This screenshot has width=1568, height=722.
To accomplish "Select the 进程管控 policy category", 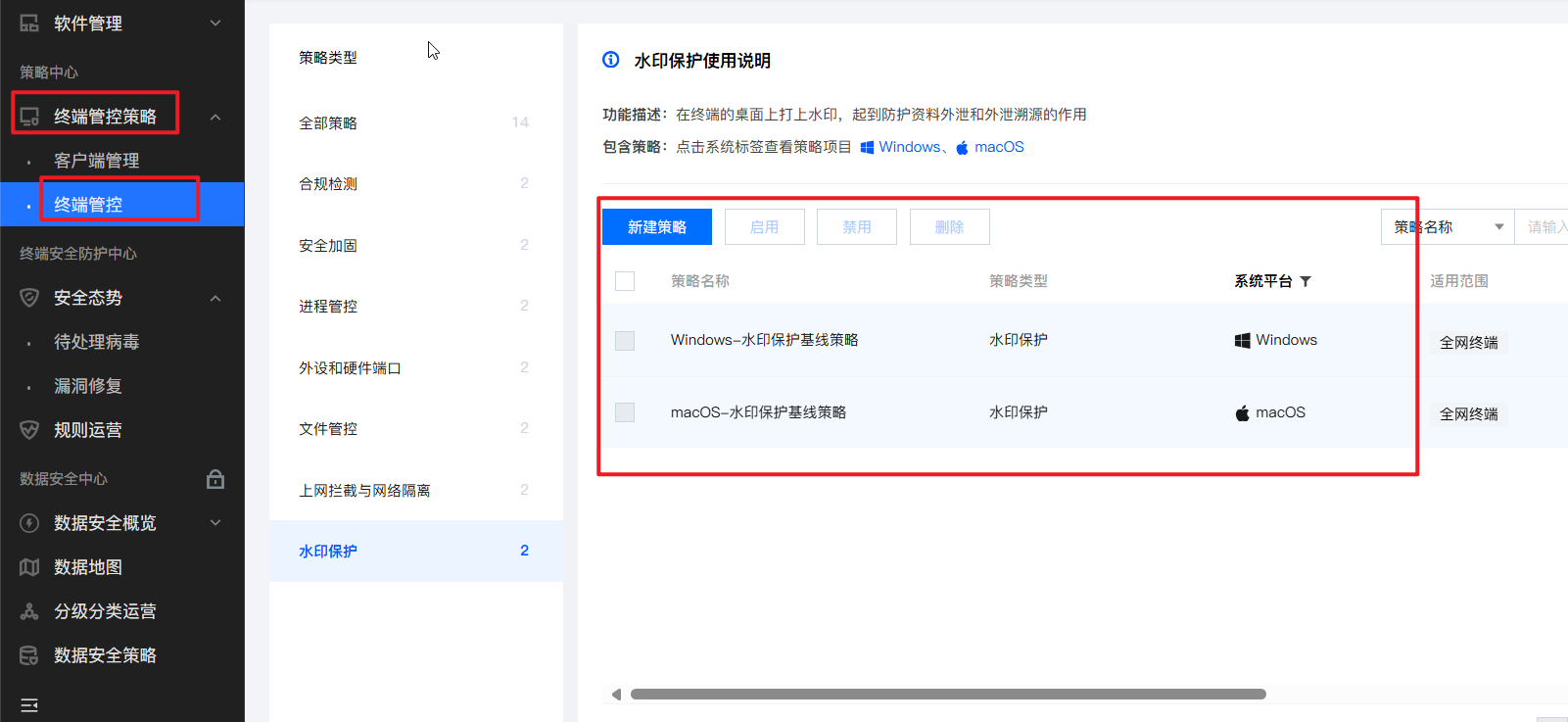I will pos(415,307).
